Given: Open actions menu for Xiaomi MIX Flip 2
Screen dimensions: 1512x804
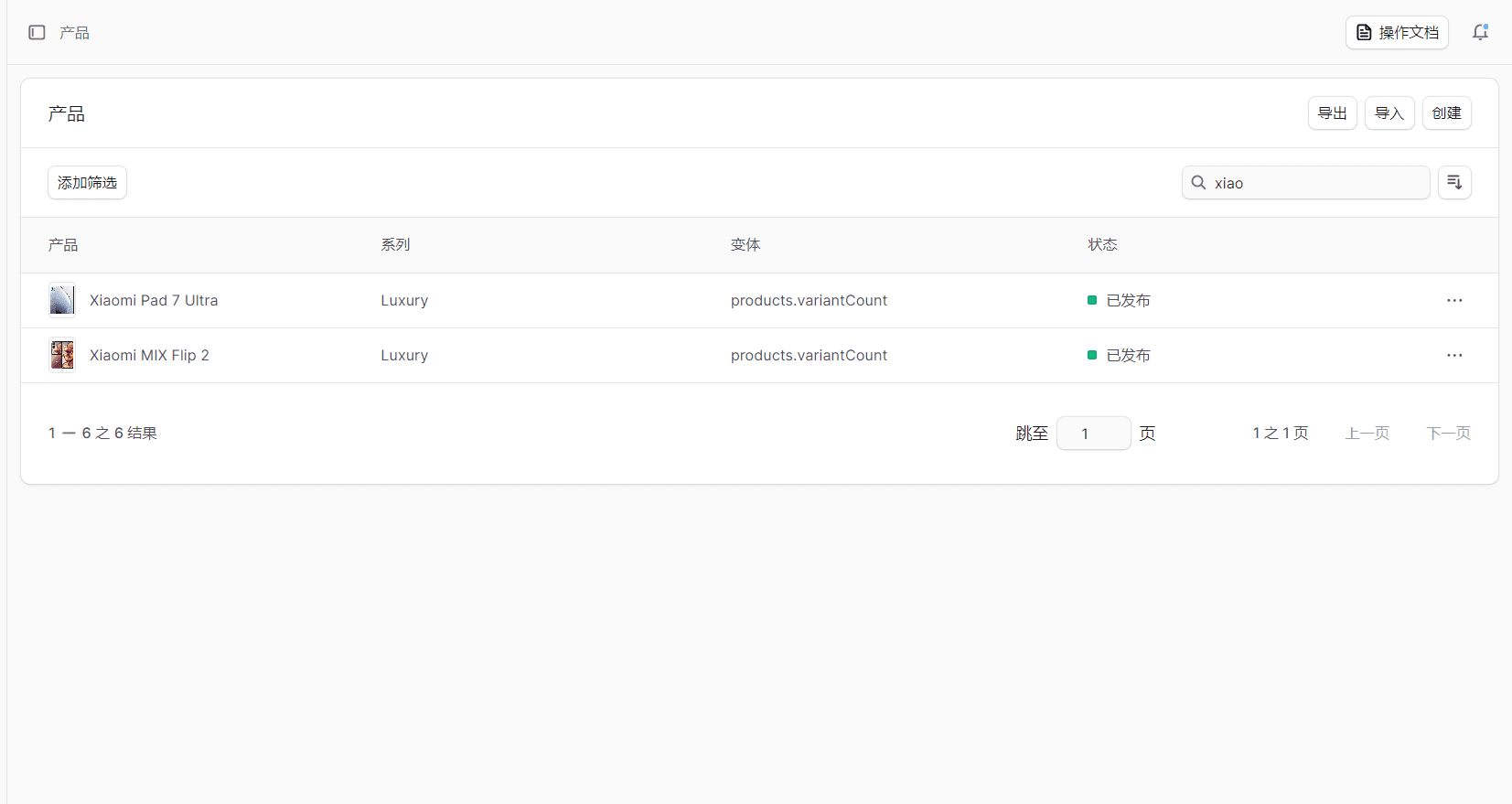Looking at the screenshot, I should point(1454,356).
